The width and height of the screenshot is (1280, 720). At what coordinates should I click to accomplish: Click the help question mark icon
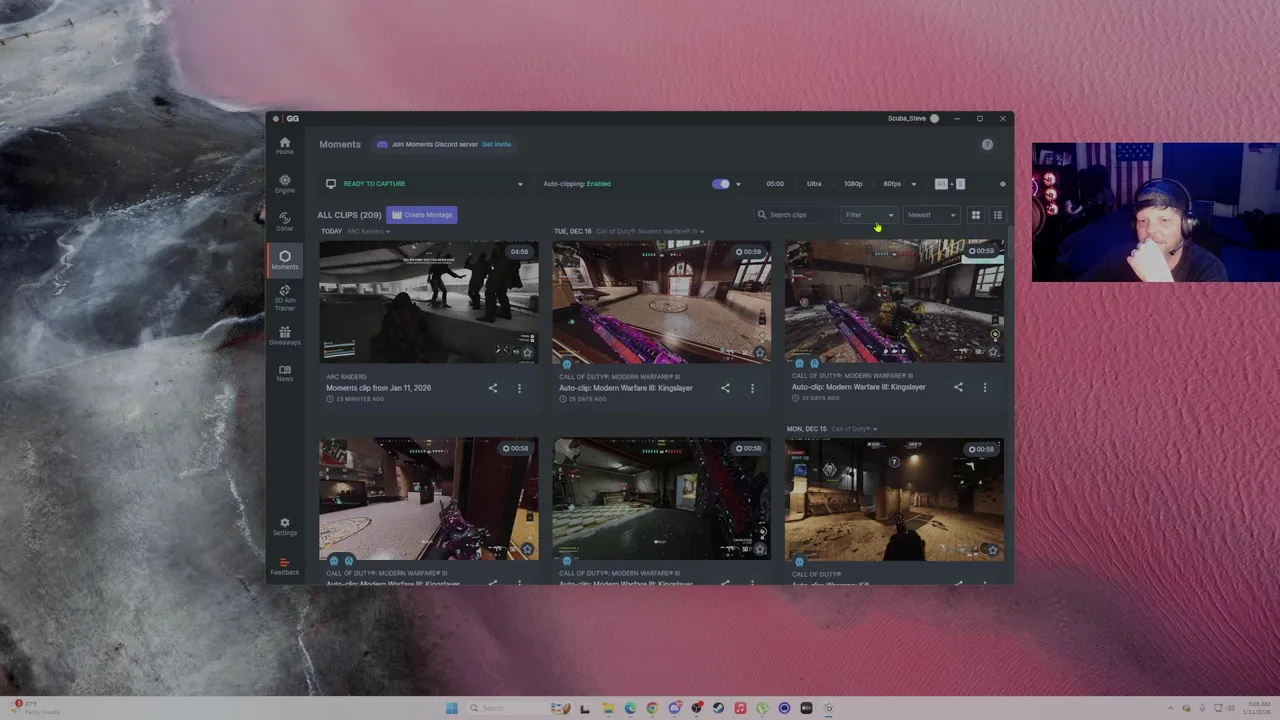tap(987, 144)
